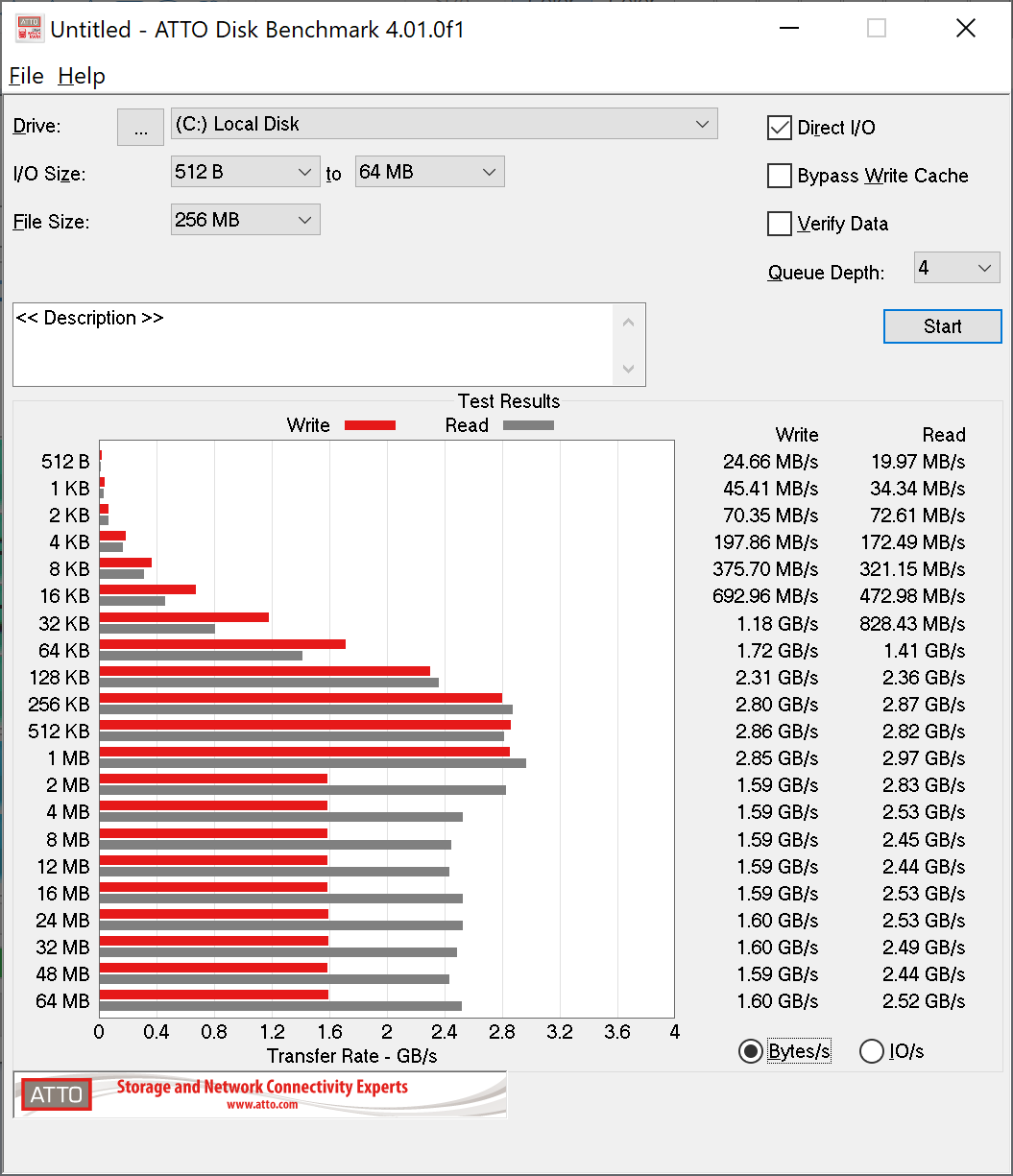1013x1176 pixels.
Task: Click the Write column header in results
Action: pyautogui.click(x=797, y=435)
